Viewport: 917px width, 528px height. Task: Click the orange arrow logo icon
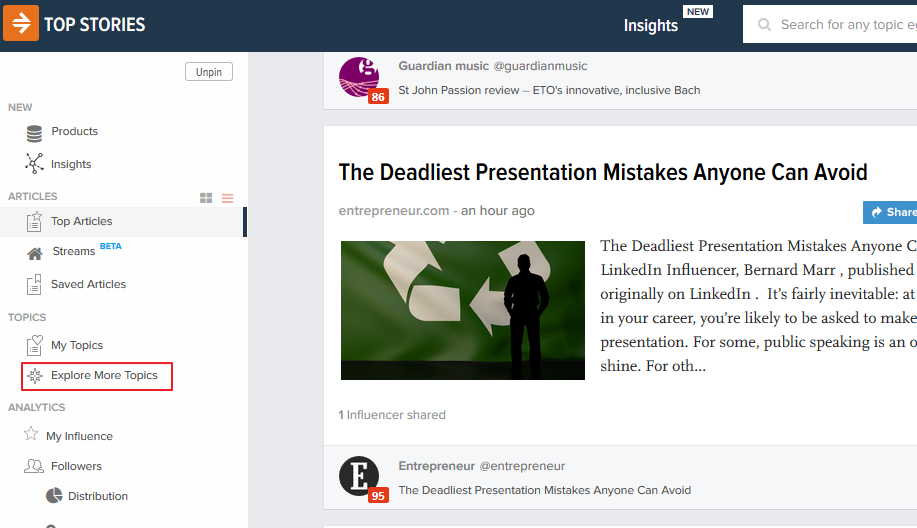click(21, 23)
